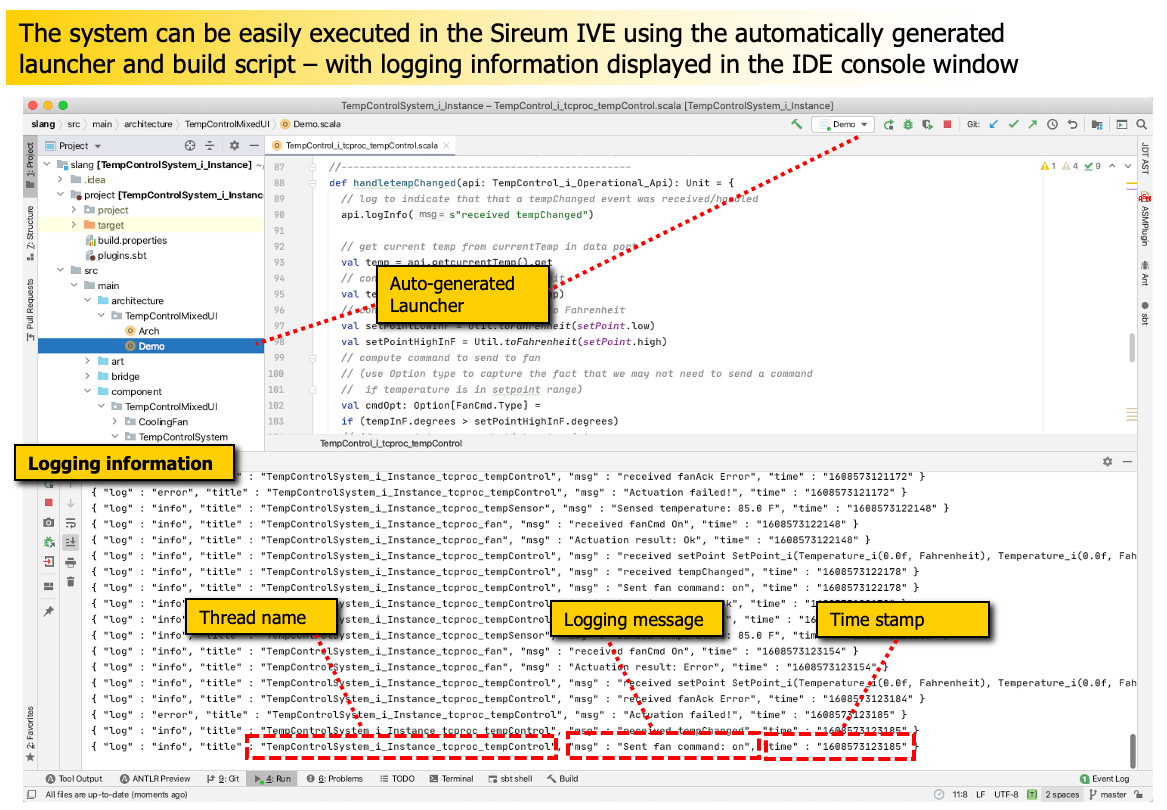Click the search magnifier icon

(x=1141, y=124)
